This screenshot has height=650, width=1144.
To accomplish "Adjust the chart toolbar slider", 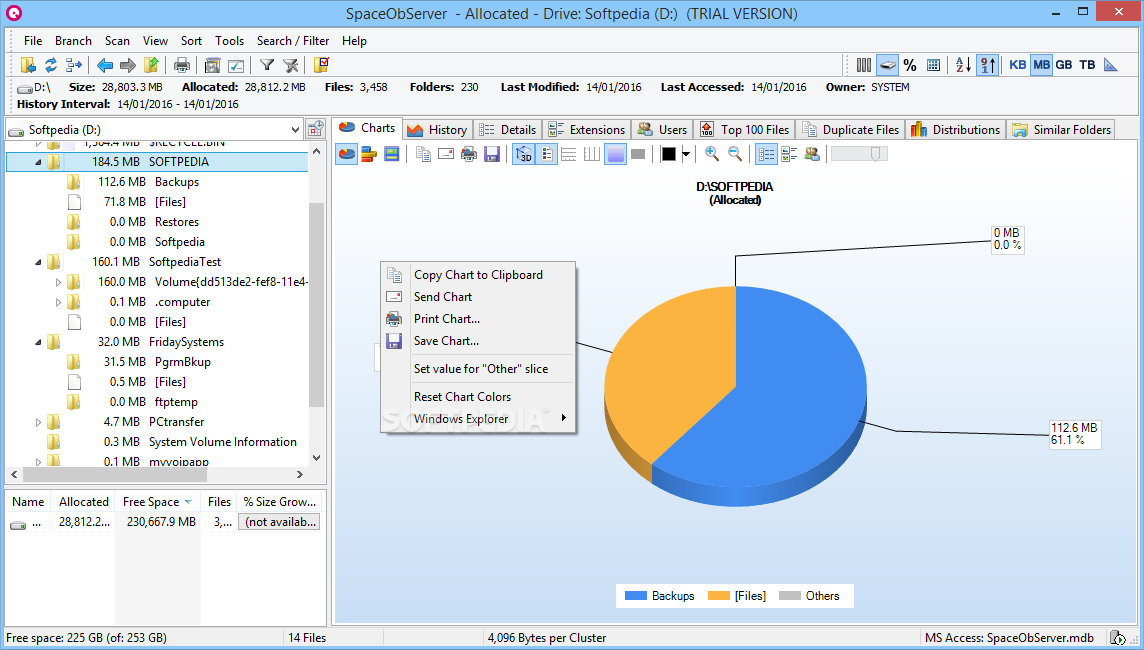I will pyautogui.click(x=859, y=154).
